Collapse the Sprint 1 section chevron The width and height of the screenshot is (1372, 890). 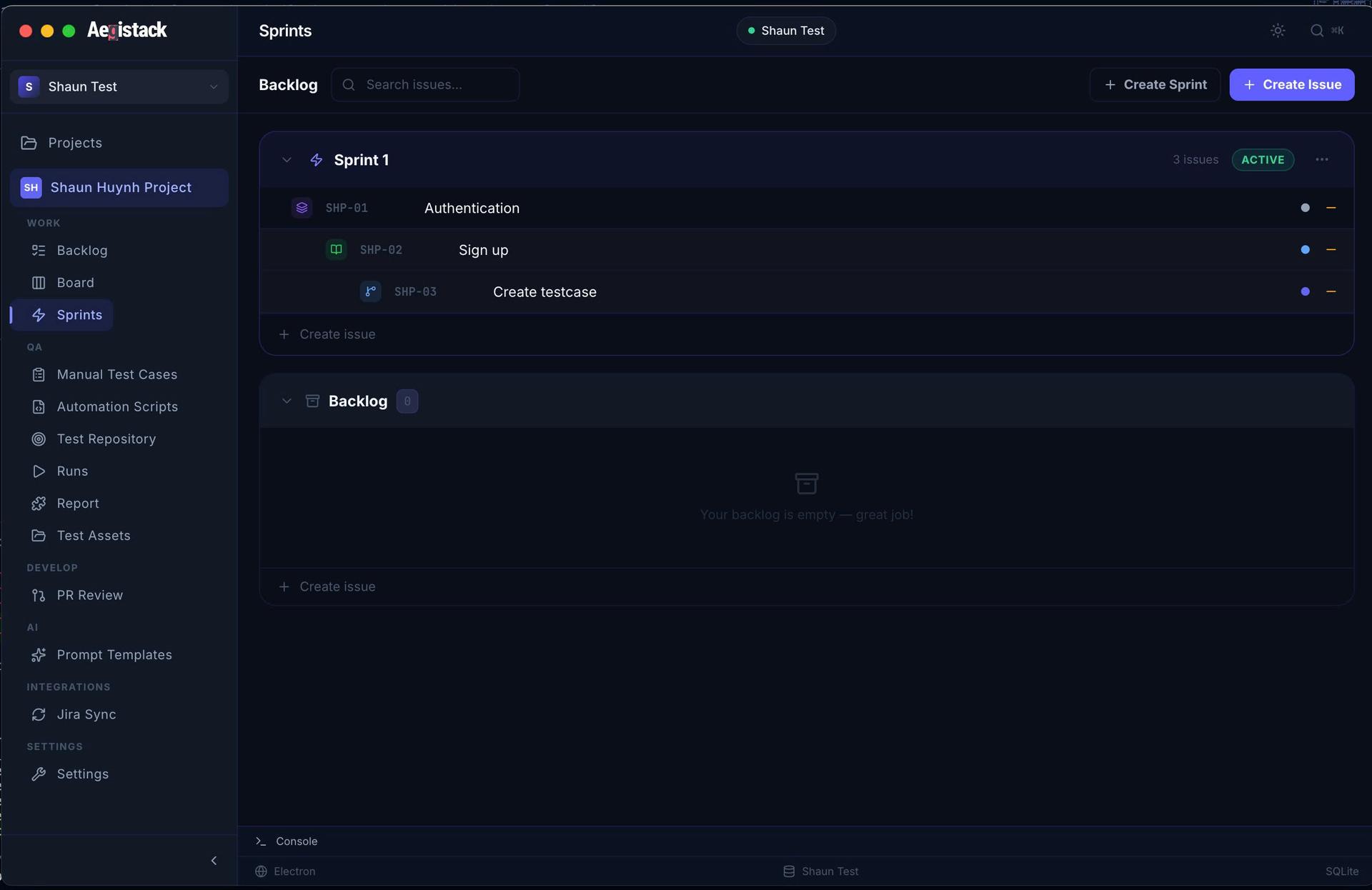point(287,160)
